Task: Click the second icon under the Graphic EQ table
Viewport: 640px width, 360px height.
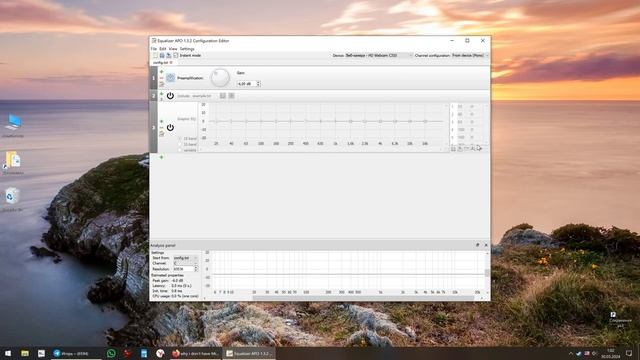Action: click(460, 149)
